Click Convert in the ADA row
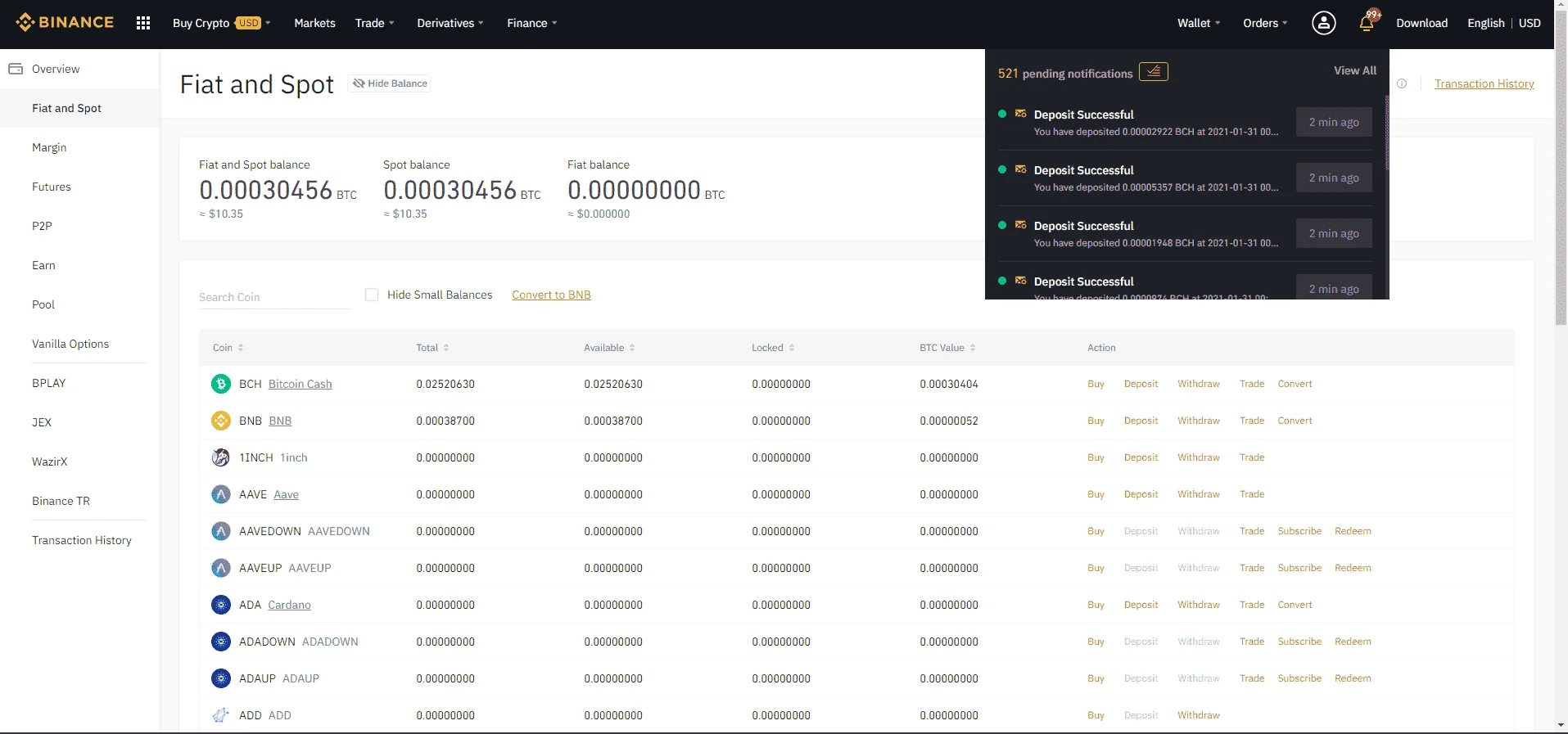Screen dimensions: 1568x734 [x=1295, y=605]
